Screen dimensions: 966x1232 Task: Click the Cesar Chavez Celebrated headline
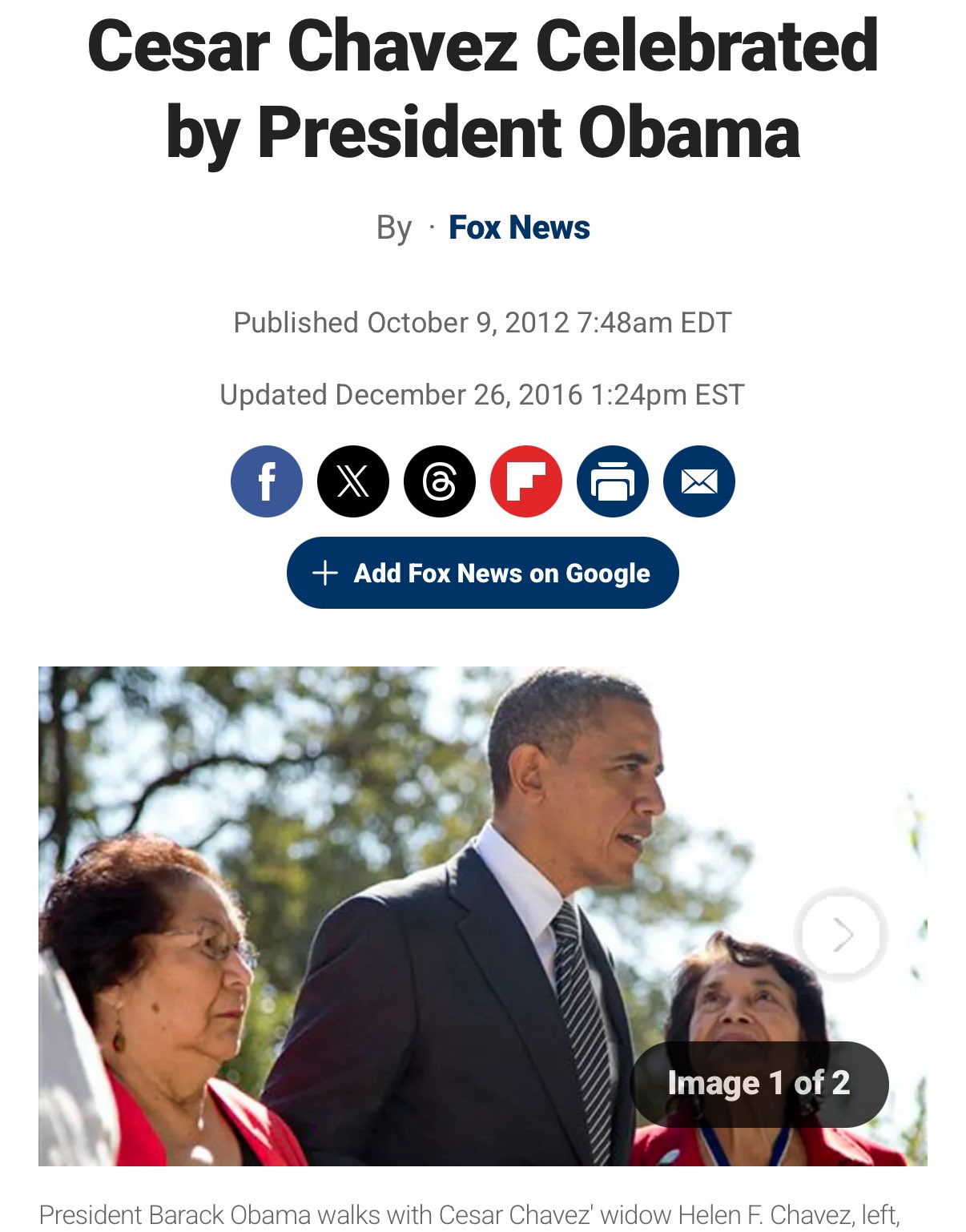point(483,90)
